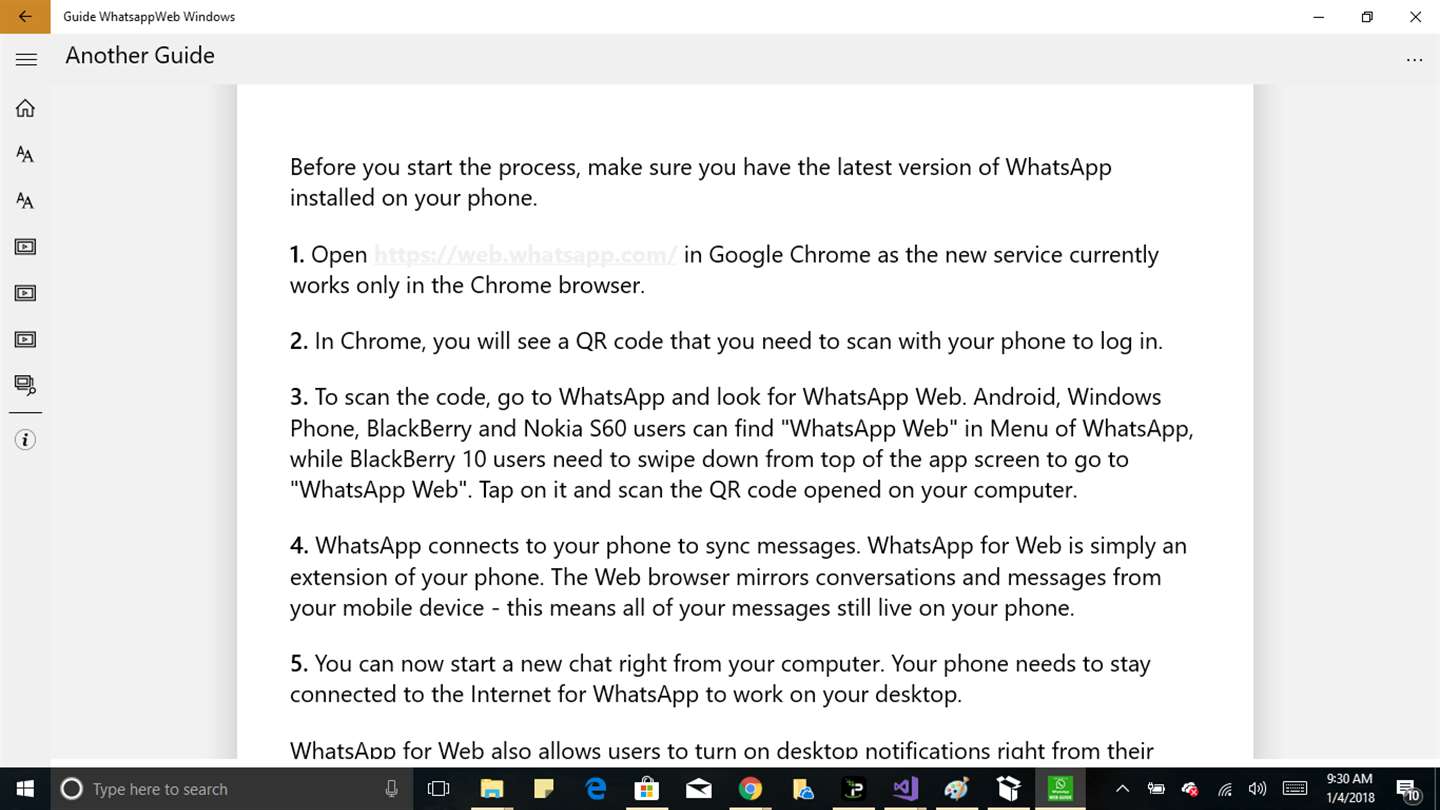Open Microsoft Store from the taskbar
Image resolution: width=1440 pixels, height=810 pixels.
point(647,789)
